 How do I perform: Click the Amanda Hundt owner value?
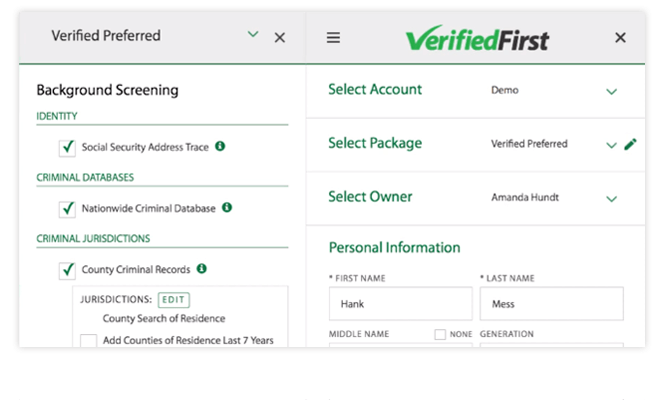point(525,197)
